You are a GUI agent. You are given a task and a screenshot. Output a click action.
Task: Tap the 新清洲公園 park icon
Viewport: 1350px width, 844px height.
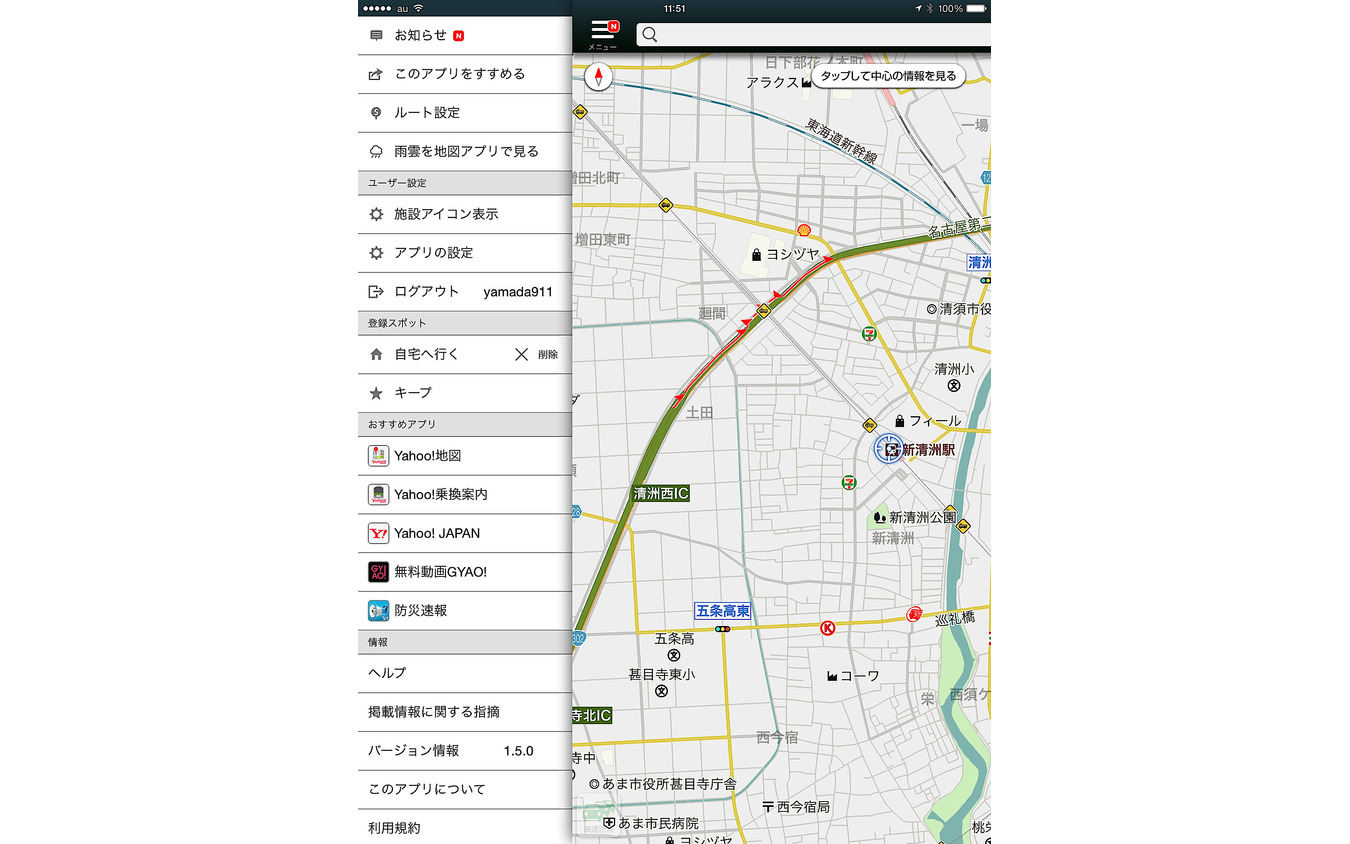tap(879, 517)
